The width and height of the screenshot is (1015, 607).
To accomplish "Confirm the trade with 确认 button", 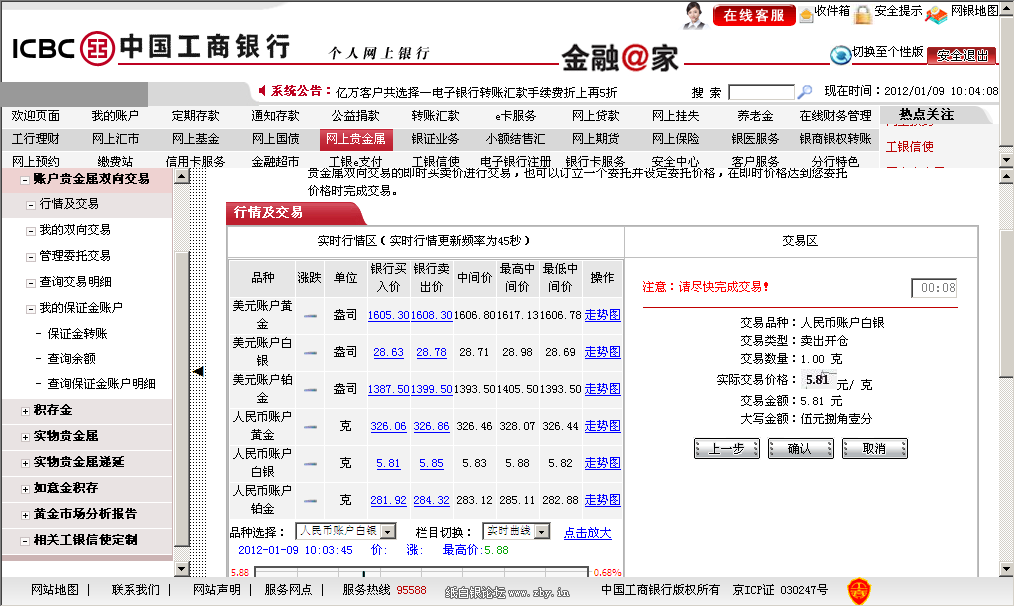I will tap(800, 448).
